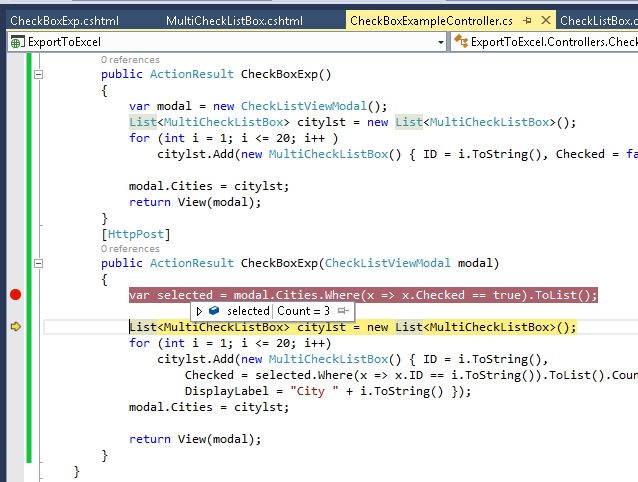638x482 pixels.
Task: Click the highlighted breakpoint line of code
Action: tap(363, 295)
